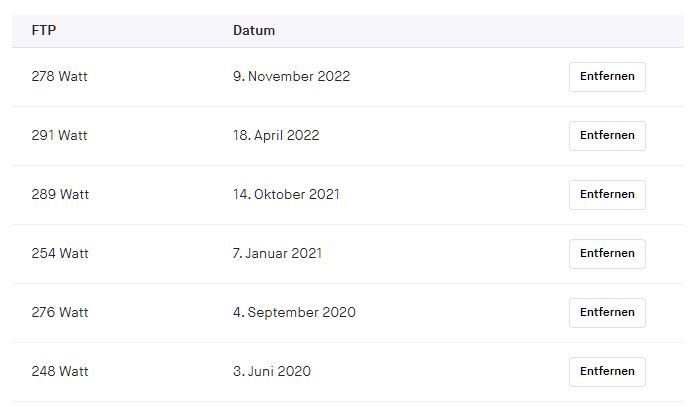Click Entfernen for 18. April 2022

click(x=607, y=136)
